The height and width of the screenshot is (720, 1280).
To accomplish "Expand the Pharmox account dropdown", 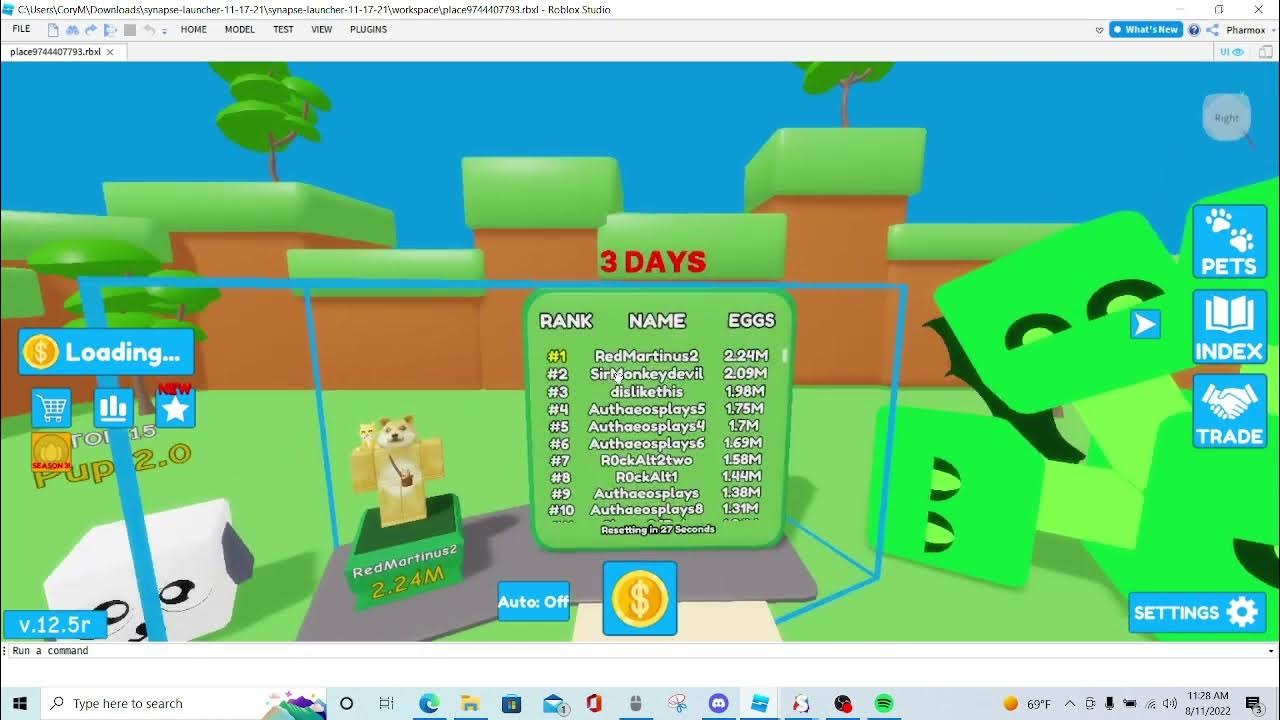I will (x=1273, y=30).
